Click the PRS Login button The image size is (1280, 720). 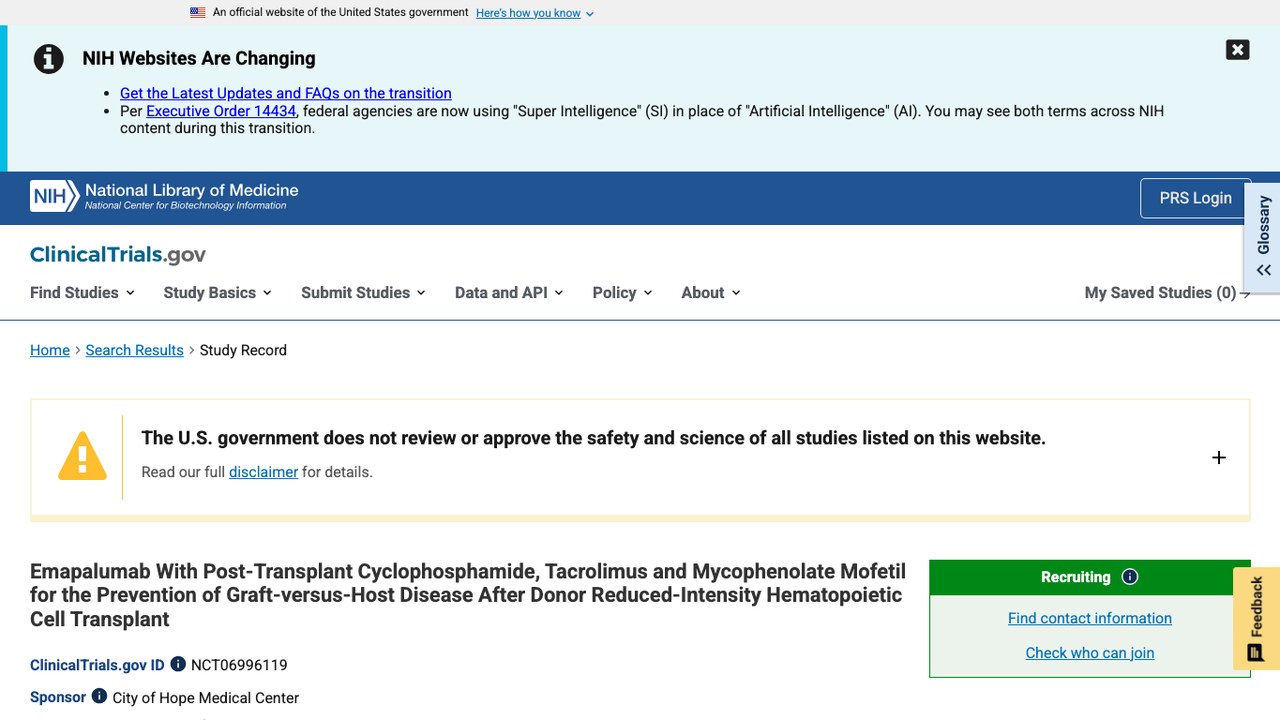pos(1195,198)
